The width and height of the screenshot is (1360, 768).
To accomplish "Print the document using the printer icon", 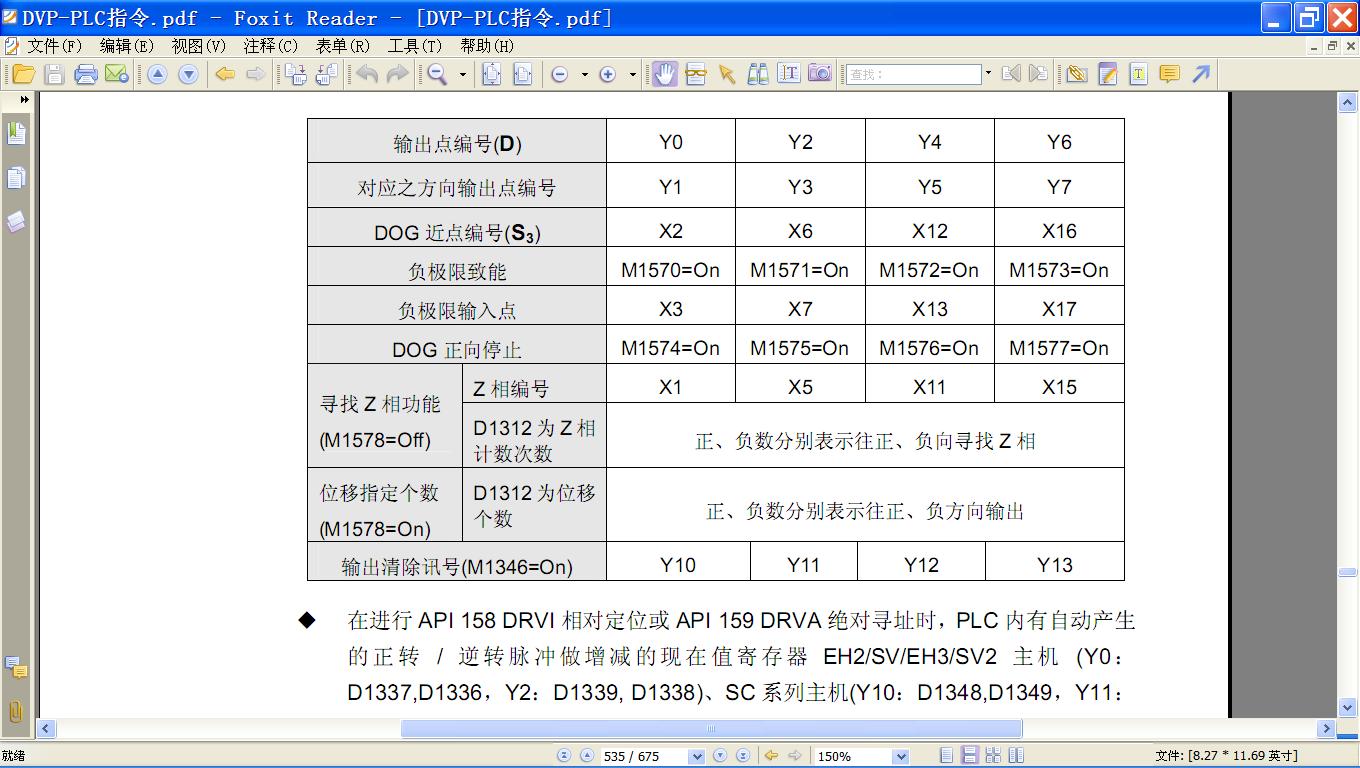I will point(86,74).
